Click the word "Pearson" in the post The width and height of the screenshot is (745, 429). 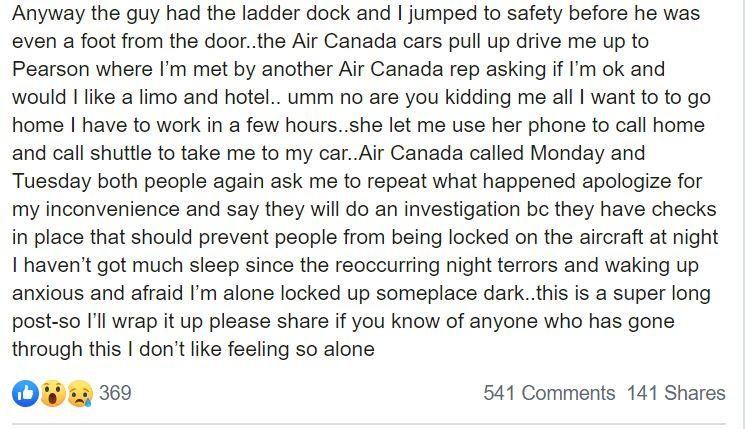(x=51, y=69)
